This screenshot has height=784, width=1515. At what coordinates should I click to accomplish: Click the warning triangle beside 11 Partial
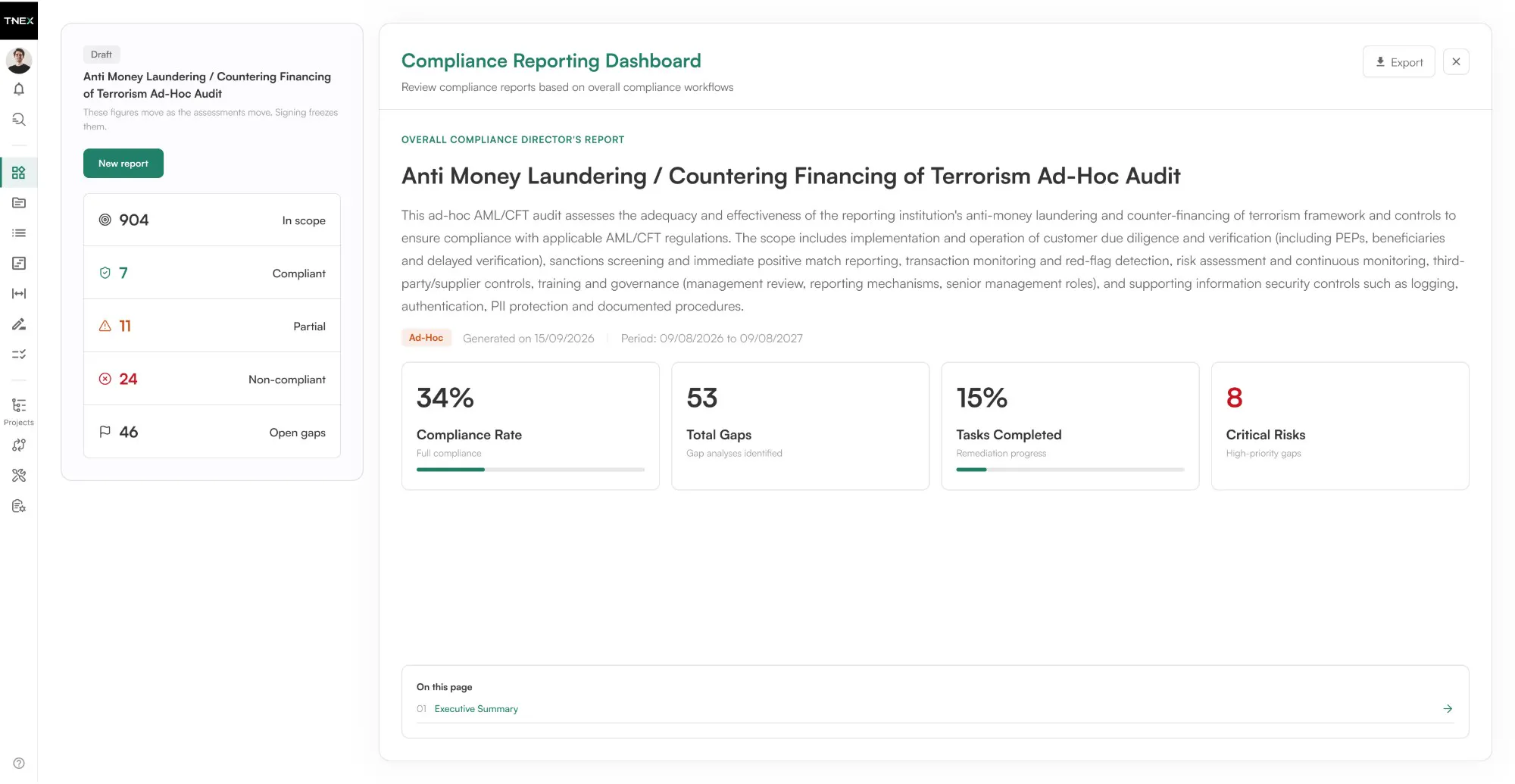point(105,326)
